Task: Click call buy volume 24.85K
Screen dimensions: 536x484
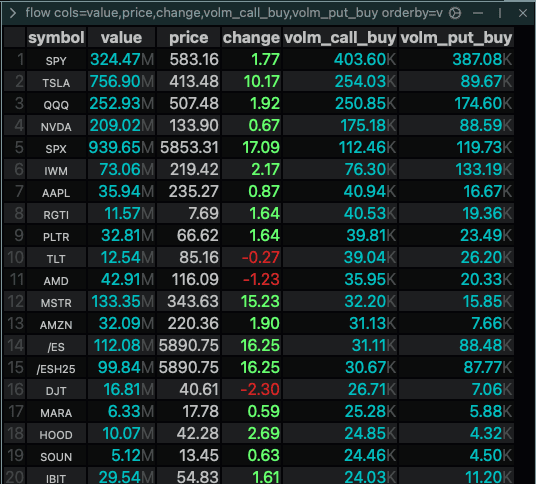Action: pos(340,434)
